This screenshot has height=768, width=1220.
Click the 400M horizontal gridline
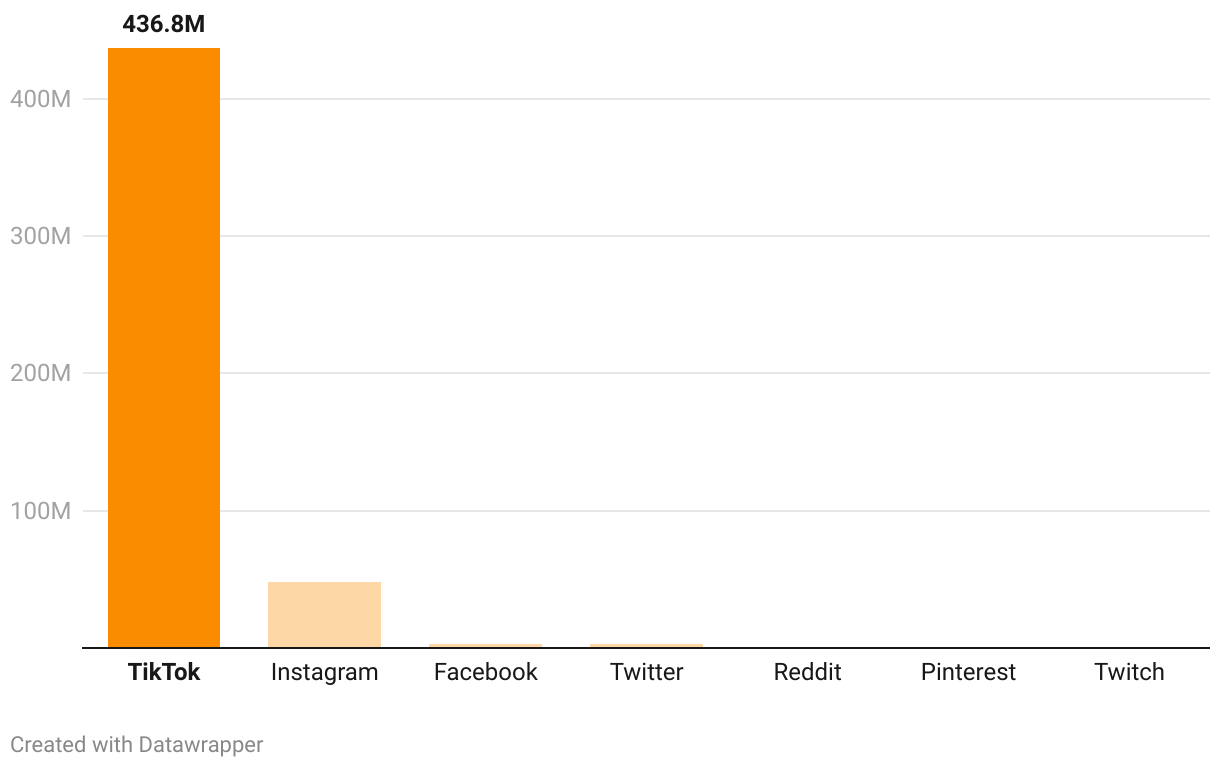[x=700, y=99]
